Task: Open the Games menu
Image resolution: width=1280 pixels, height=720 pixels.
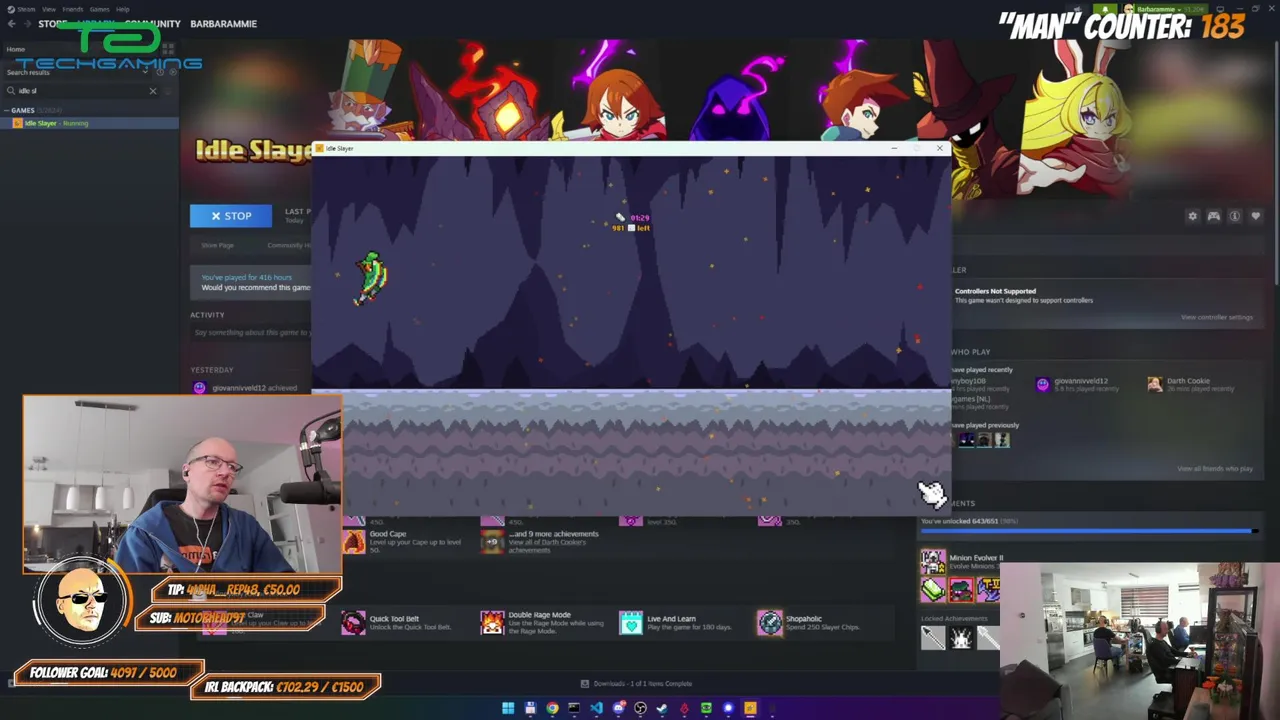Action: pyautogui.click(x=99, y=9)
